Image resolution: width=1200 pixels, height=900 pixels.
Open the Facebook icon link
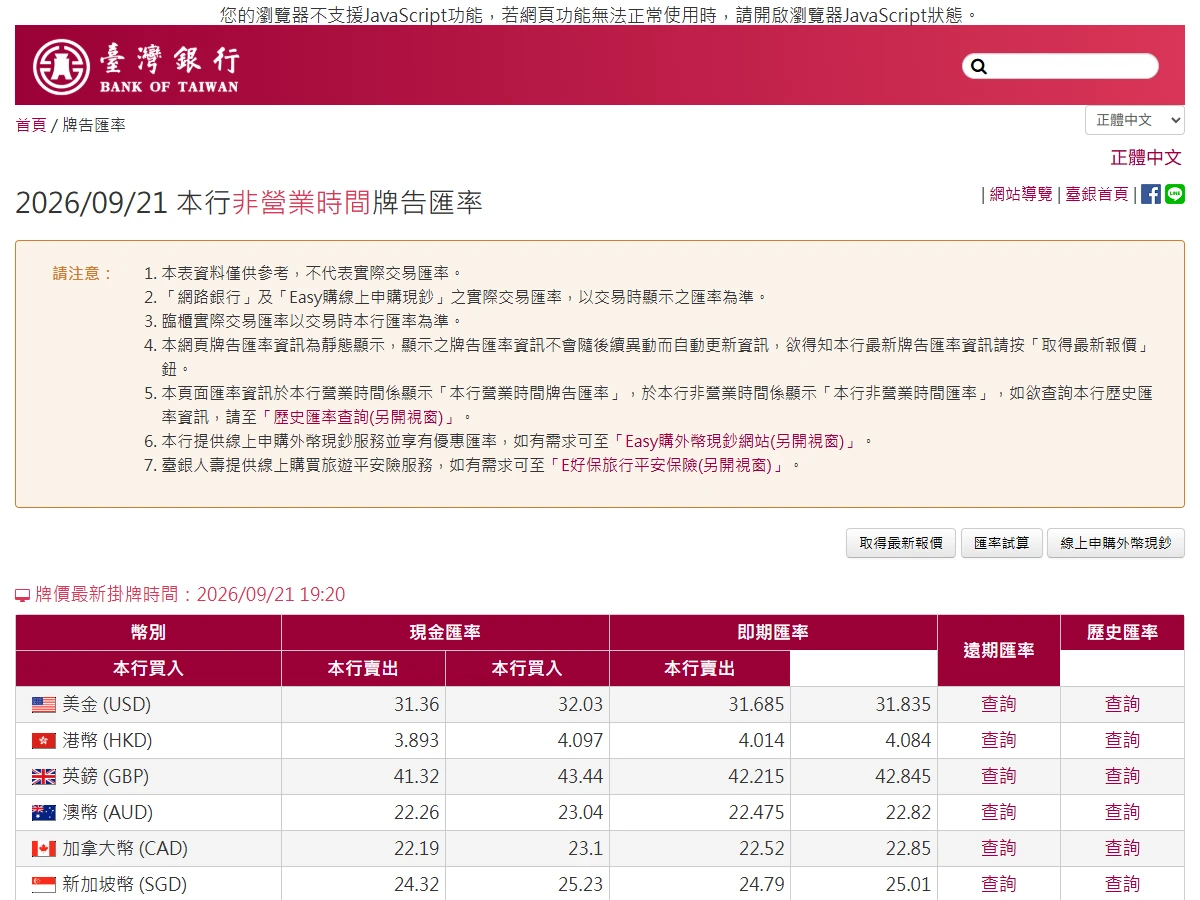click(x=1151, y=194)
